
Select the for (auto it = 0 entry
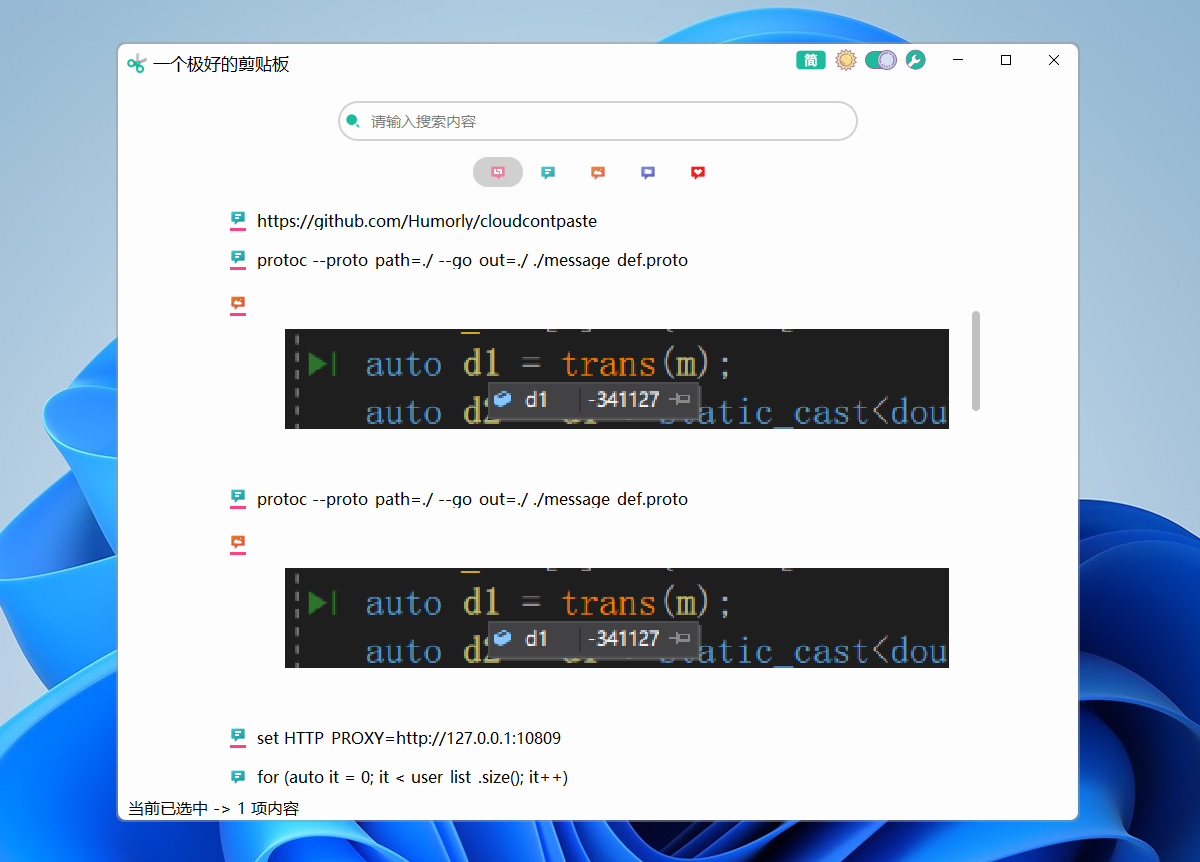tap(412, 777)
